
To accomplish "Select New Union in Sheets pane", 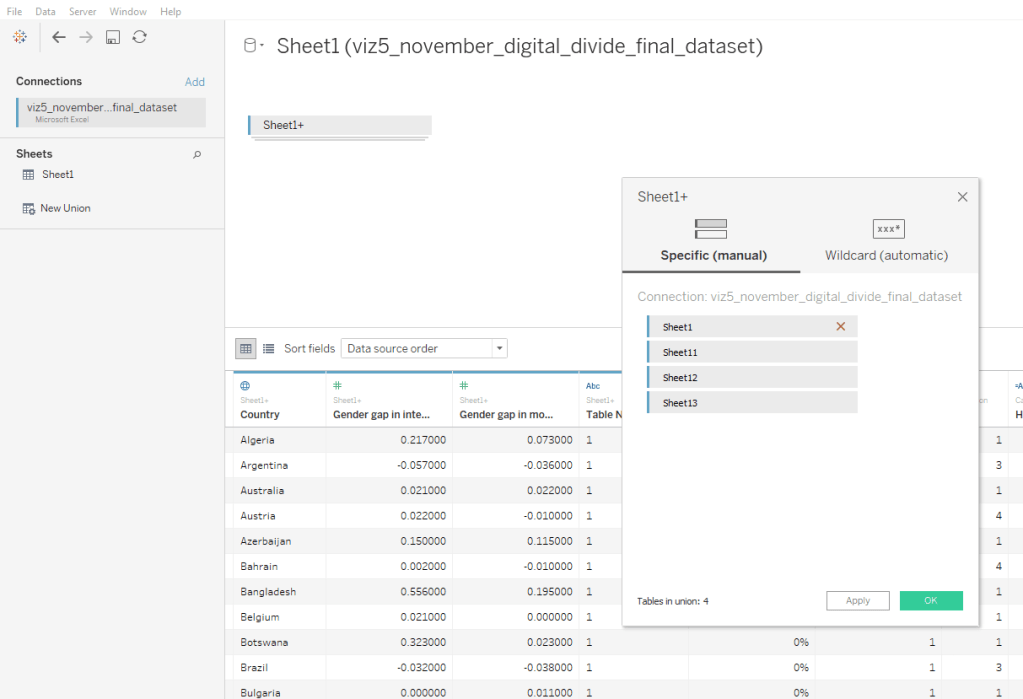I will coord(64,208).
